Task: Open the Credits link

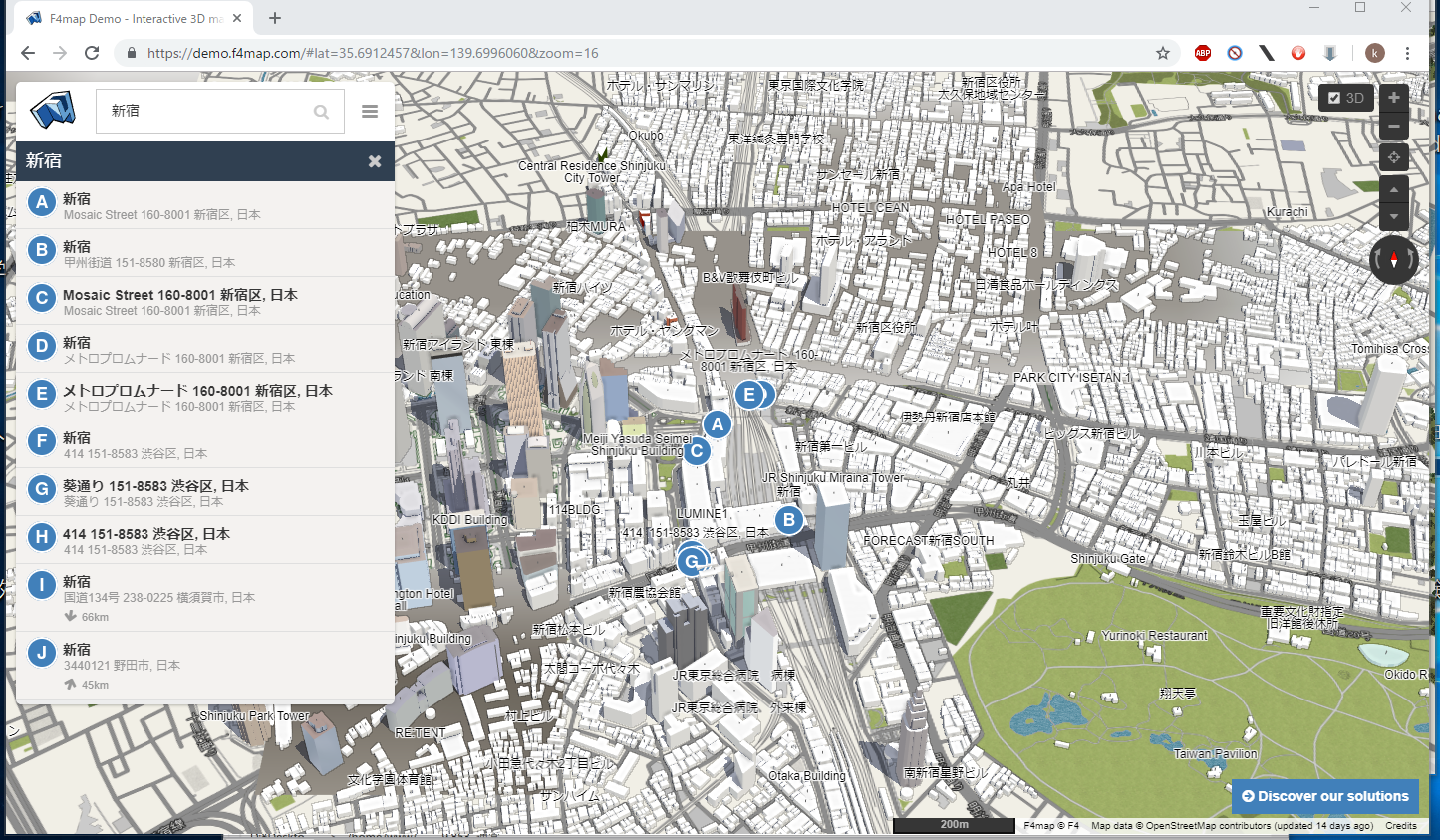Action: tap(1400, 826)
